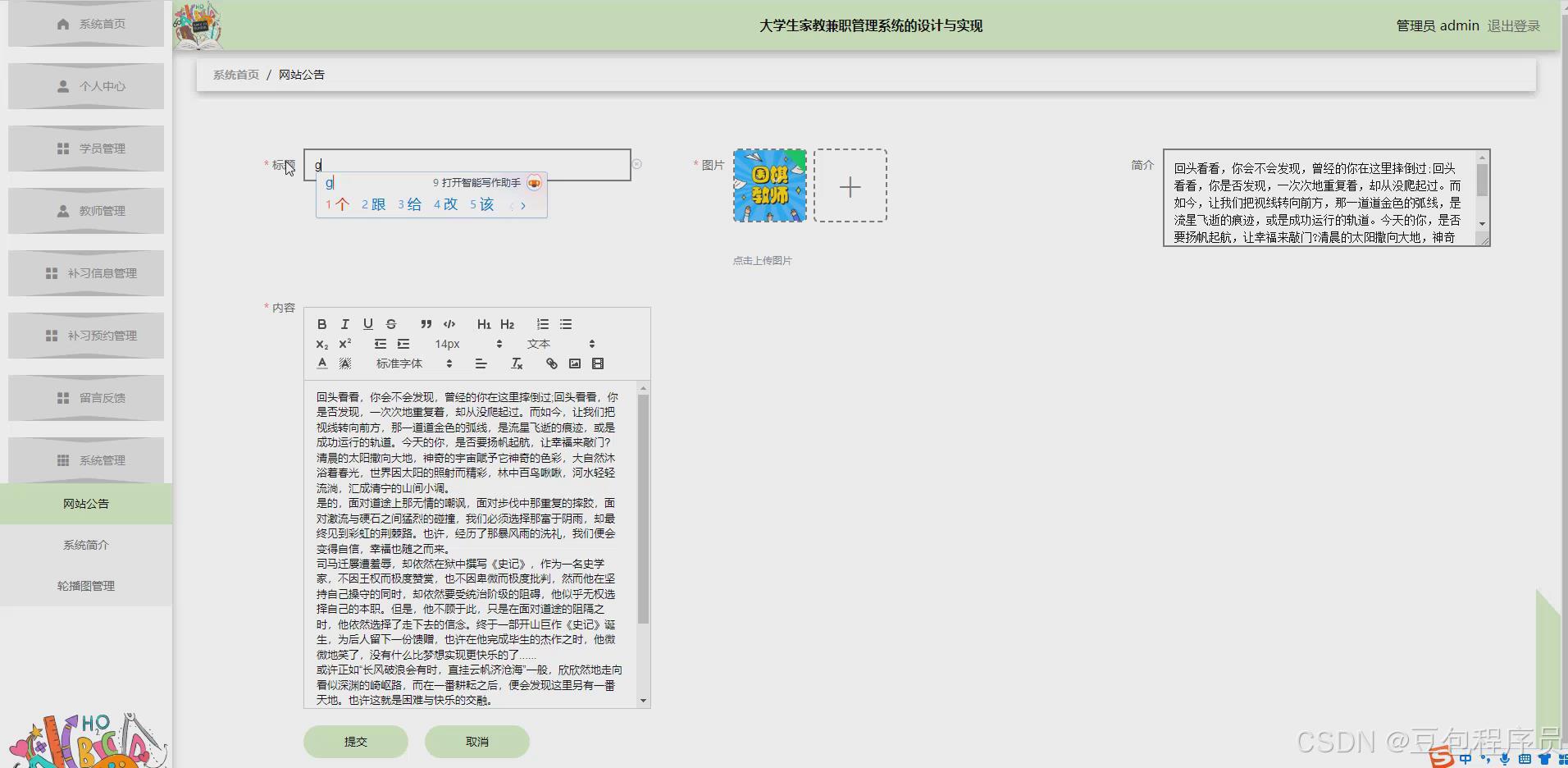Insert a video via the editor video icon

pyautogui.click(x=598, y=363)
